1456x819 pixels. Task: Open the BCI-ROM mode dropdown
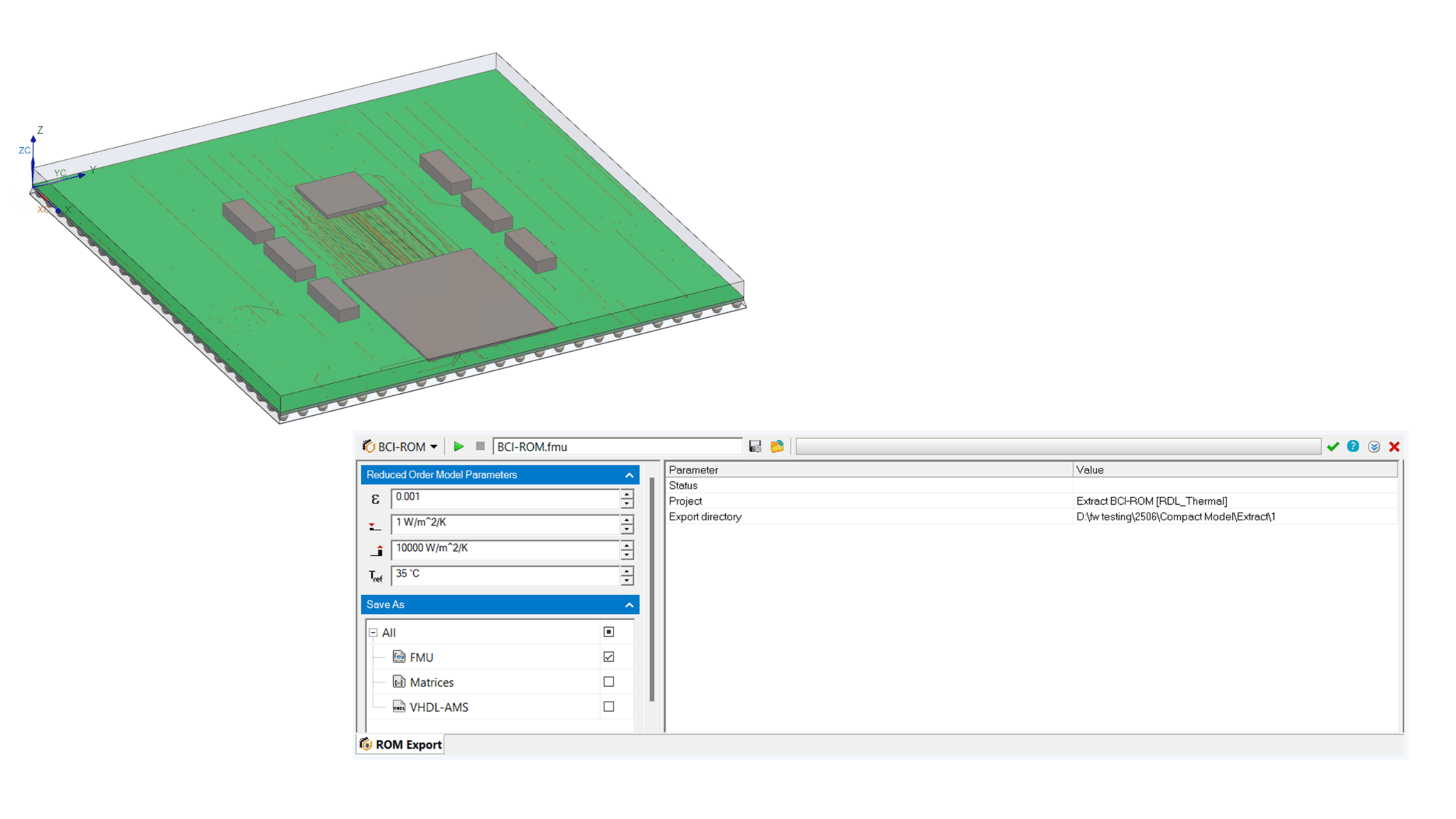click(434, 446)
